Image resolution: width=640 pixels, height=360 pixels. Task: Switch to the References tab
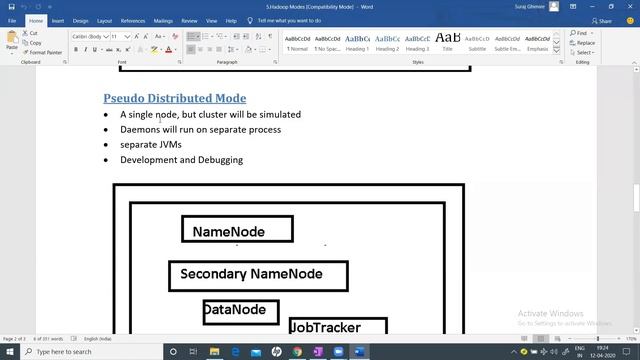point(133,21)
